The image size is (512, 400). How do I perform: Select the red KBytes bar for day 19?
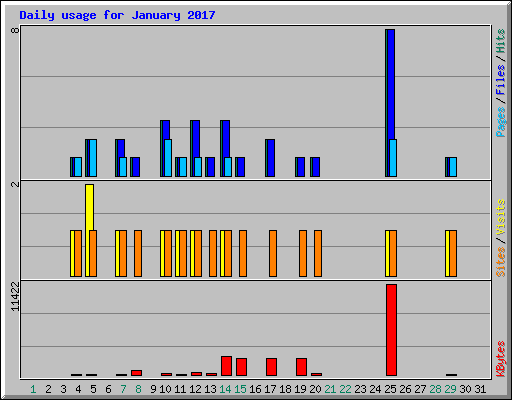click(301, 367)
